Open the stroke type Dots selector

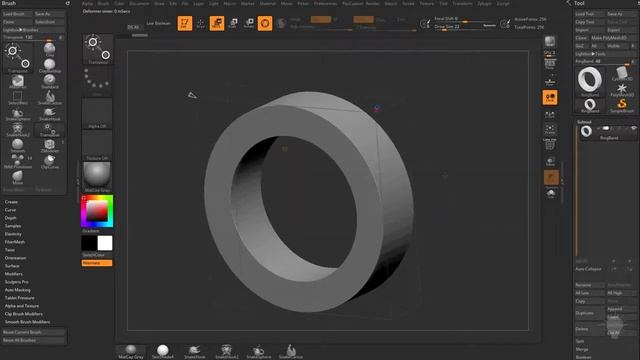click(97, 82)
